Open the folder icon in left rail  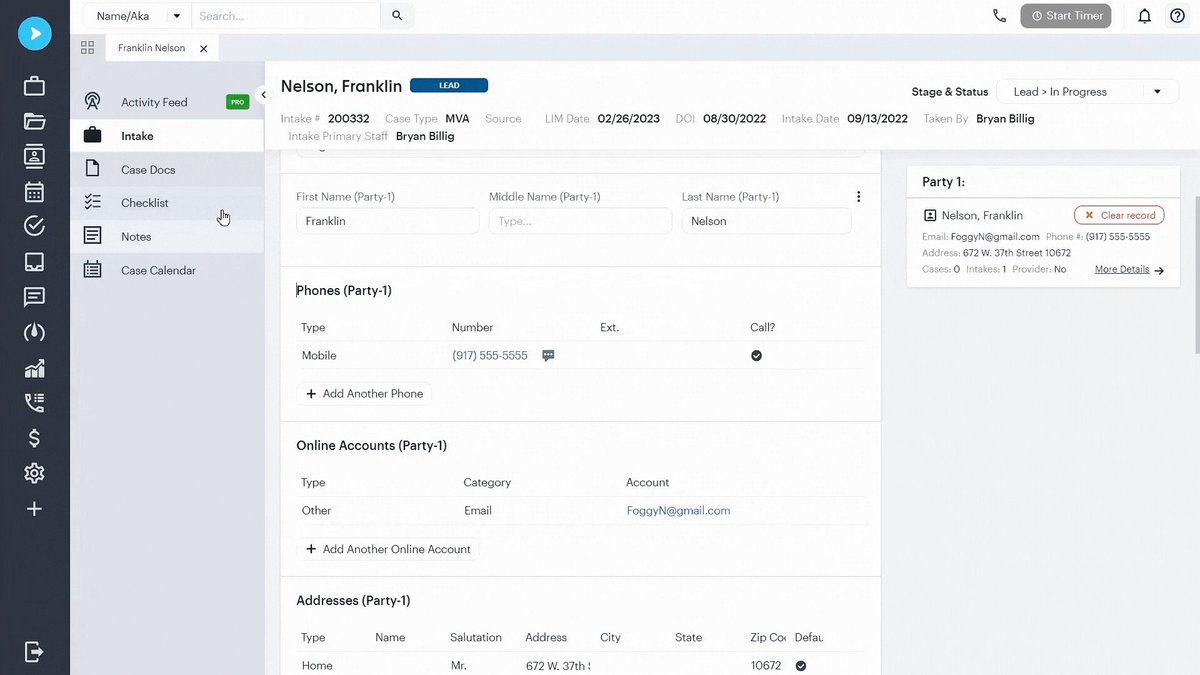[x=34, y=121]
